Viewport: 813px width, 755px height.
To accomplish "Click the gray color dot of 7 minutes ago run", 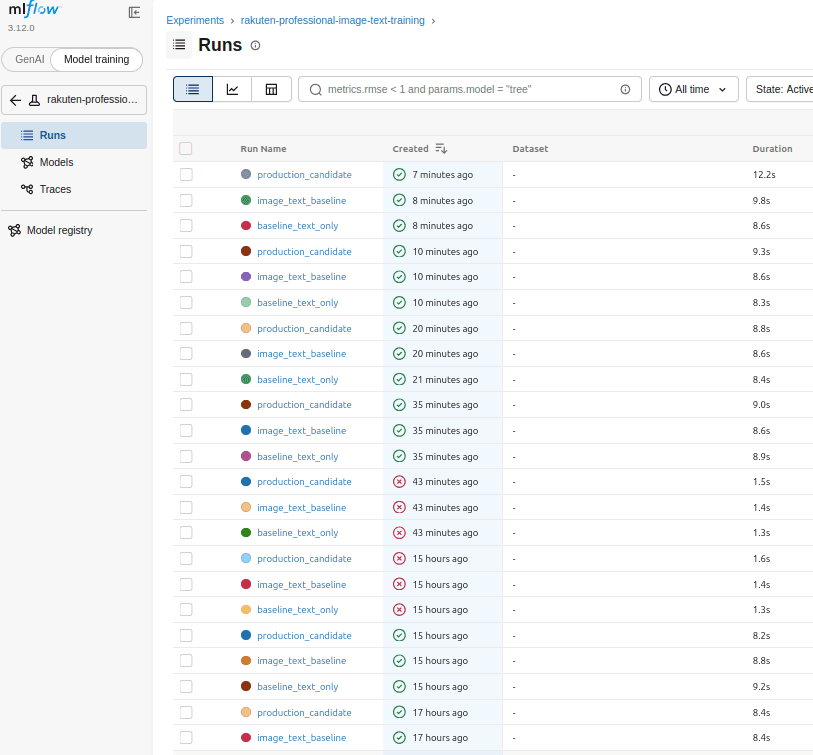I will (x=246, y=174).
